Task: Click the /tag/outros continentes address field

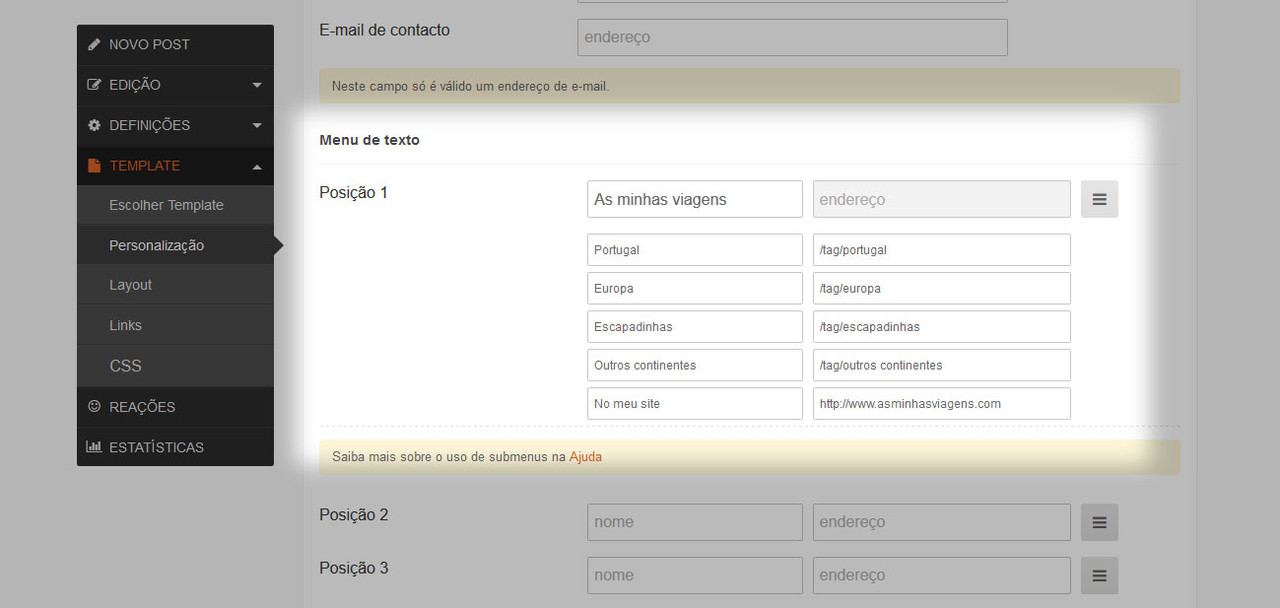Action: 942,365
